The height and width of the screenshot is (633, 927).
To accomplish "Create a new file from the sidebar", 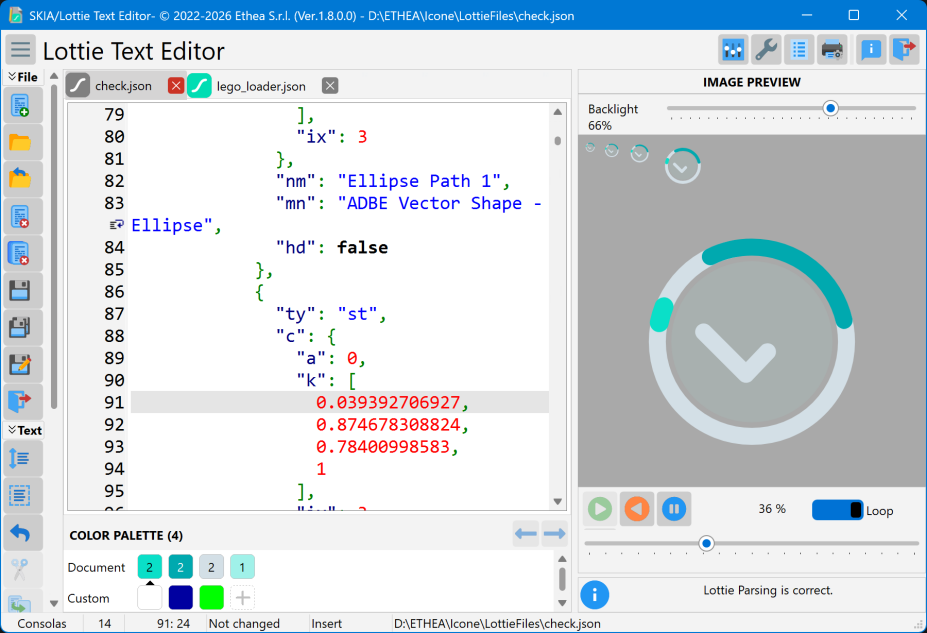I will (x=22, y=106).
